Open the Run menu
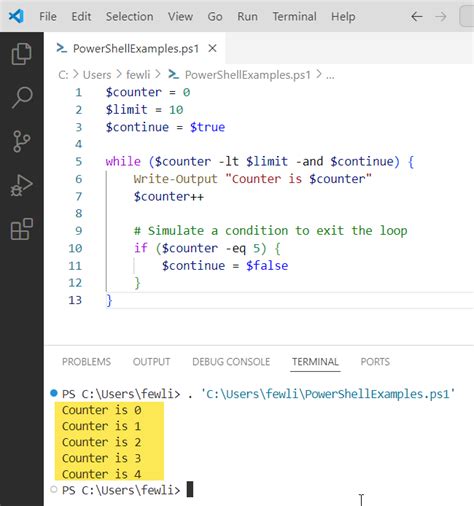The height and width of the screenshot is (506, 474). point(247,16)
